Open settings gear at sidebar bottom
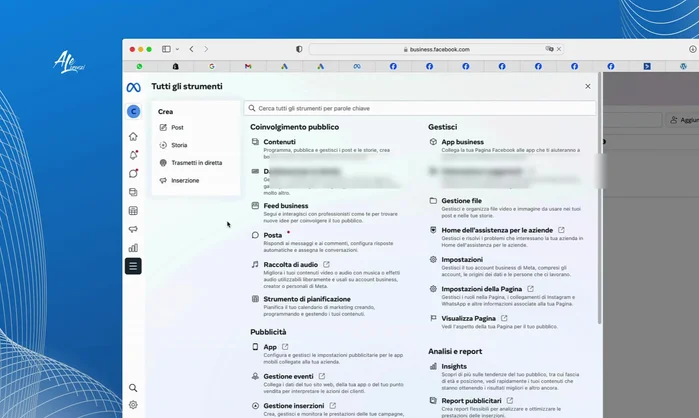Image resolution: width=699 pixels, height=418 pixels. pos(133,405)
